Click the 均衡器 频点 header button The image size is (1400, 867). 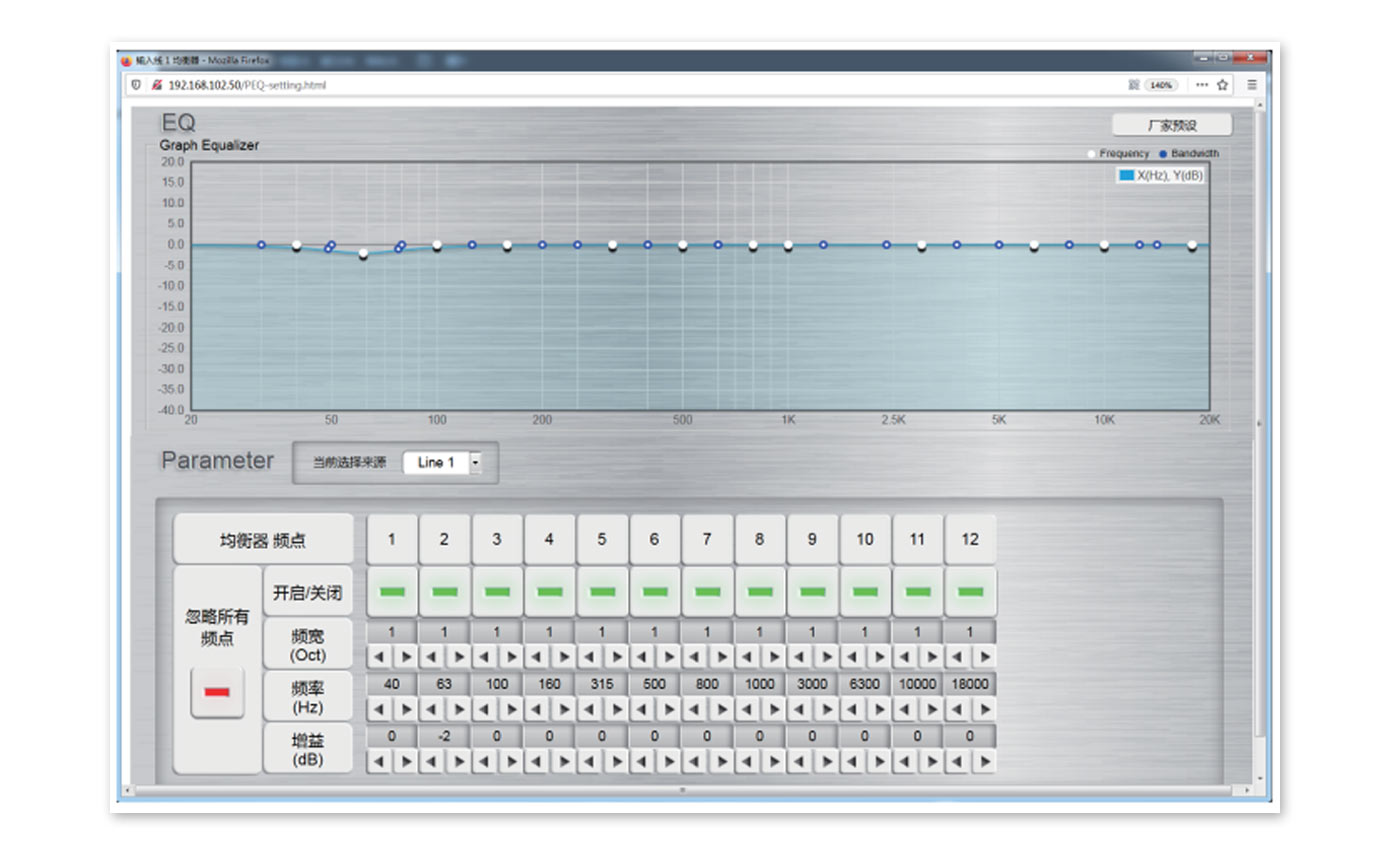(263, 540)
